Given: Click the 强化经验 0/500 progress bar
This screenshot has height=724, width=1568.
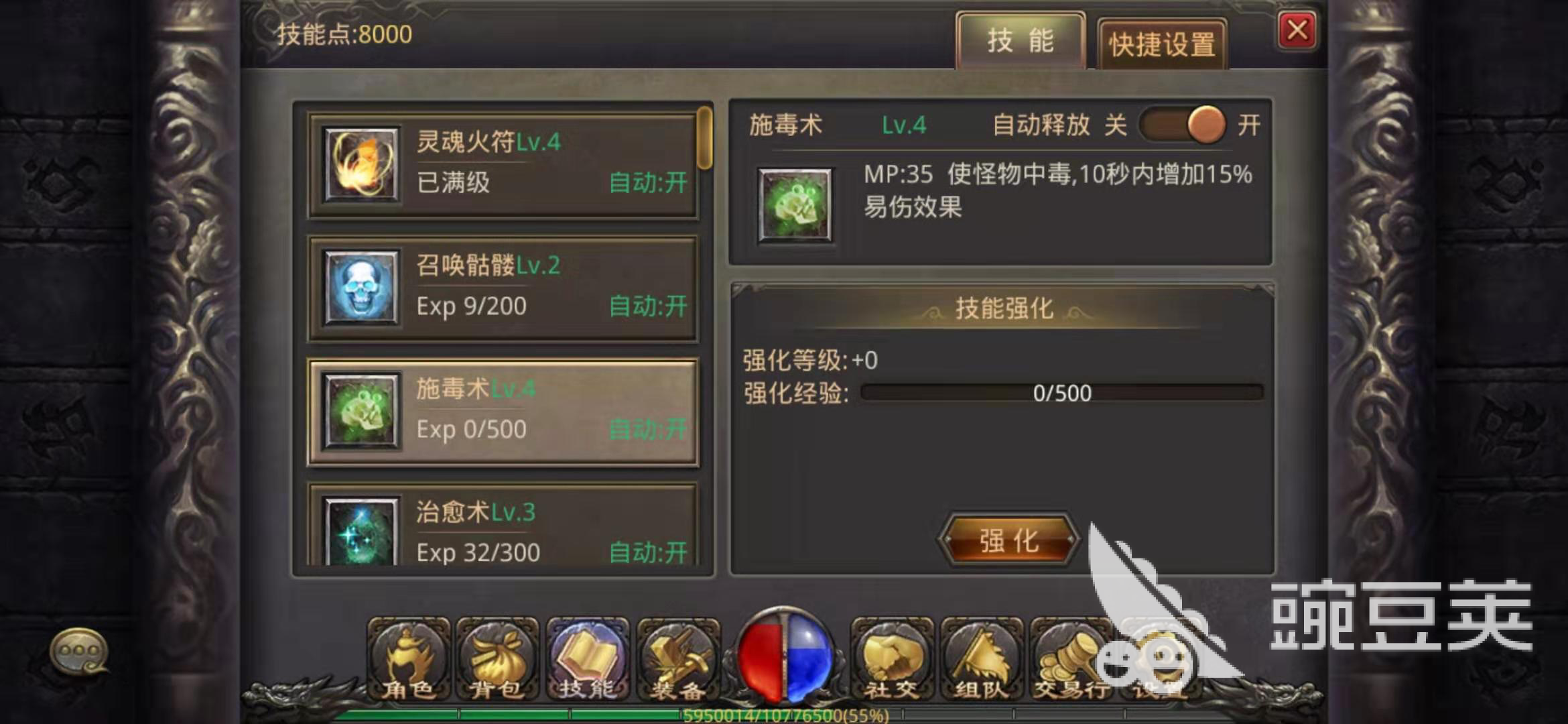Looking at the screenshot, I should (x=1062, y=393).
